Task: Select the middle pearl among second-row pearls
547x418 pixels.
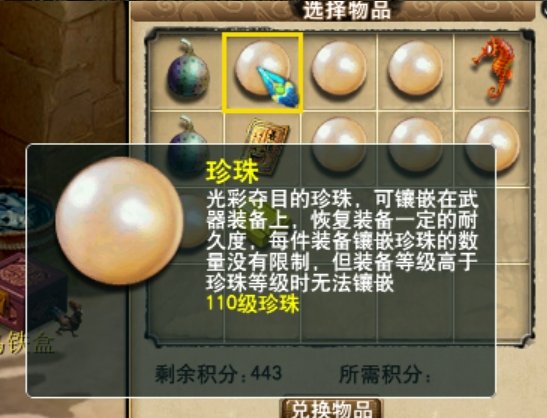Action: (416, 144)
